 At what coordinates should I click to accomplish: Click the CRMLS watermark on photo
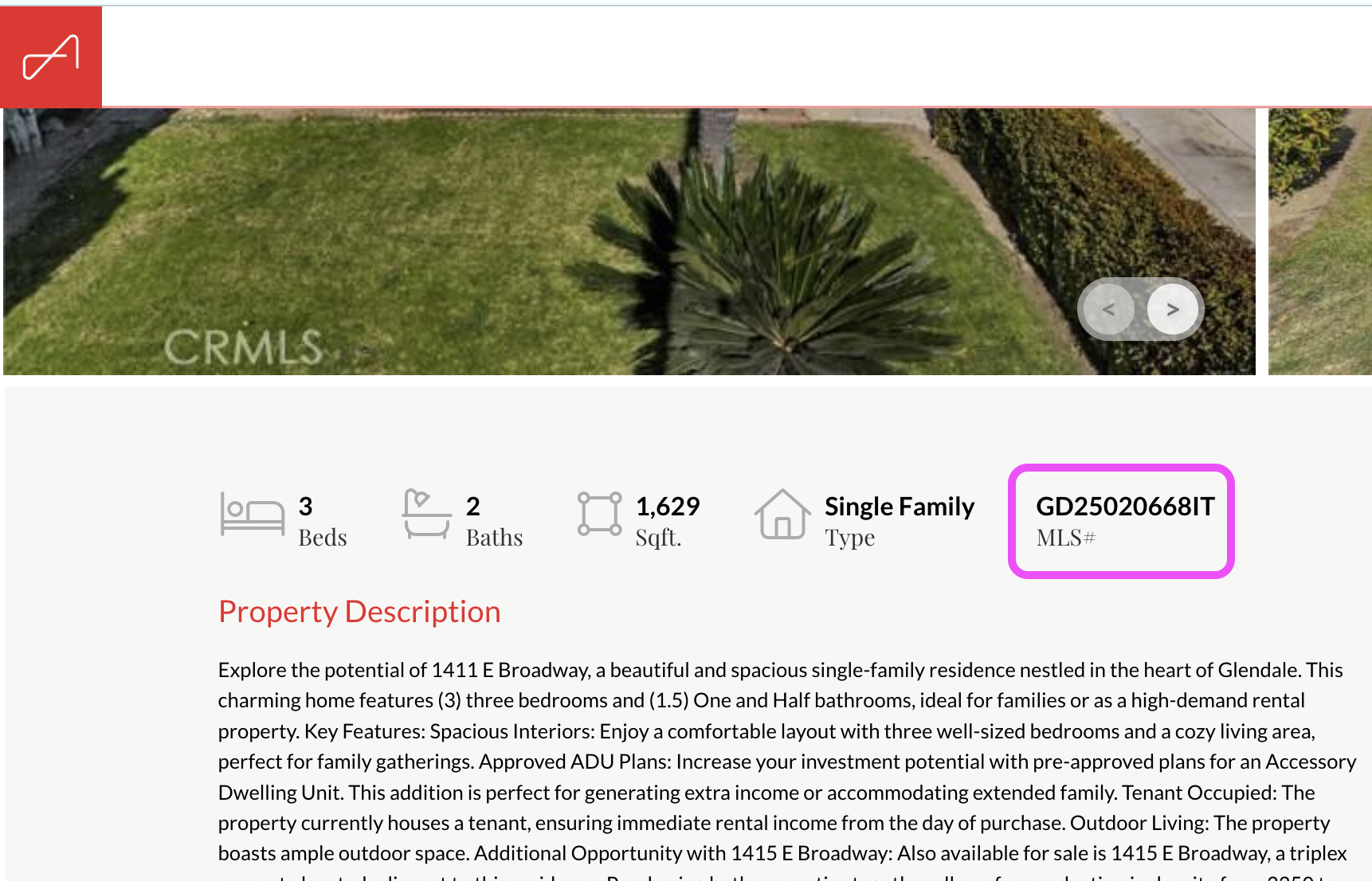pos(243,347)
